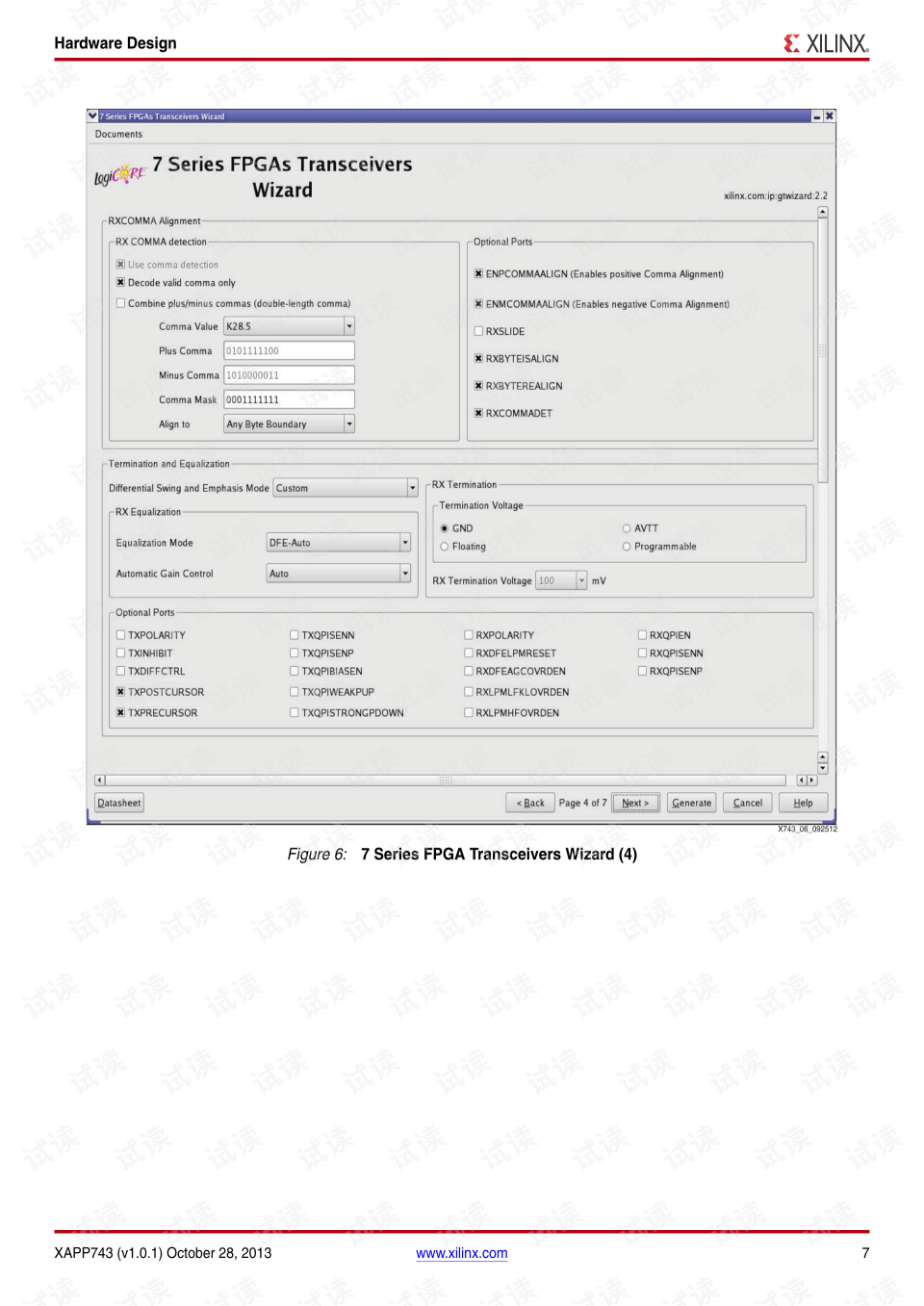Go back with the Back button
The height and width of the screenshot is (1306, 924).
click(530, 803)
